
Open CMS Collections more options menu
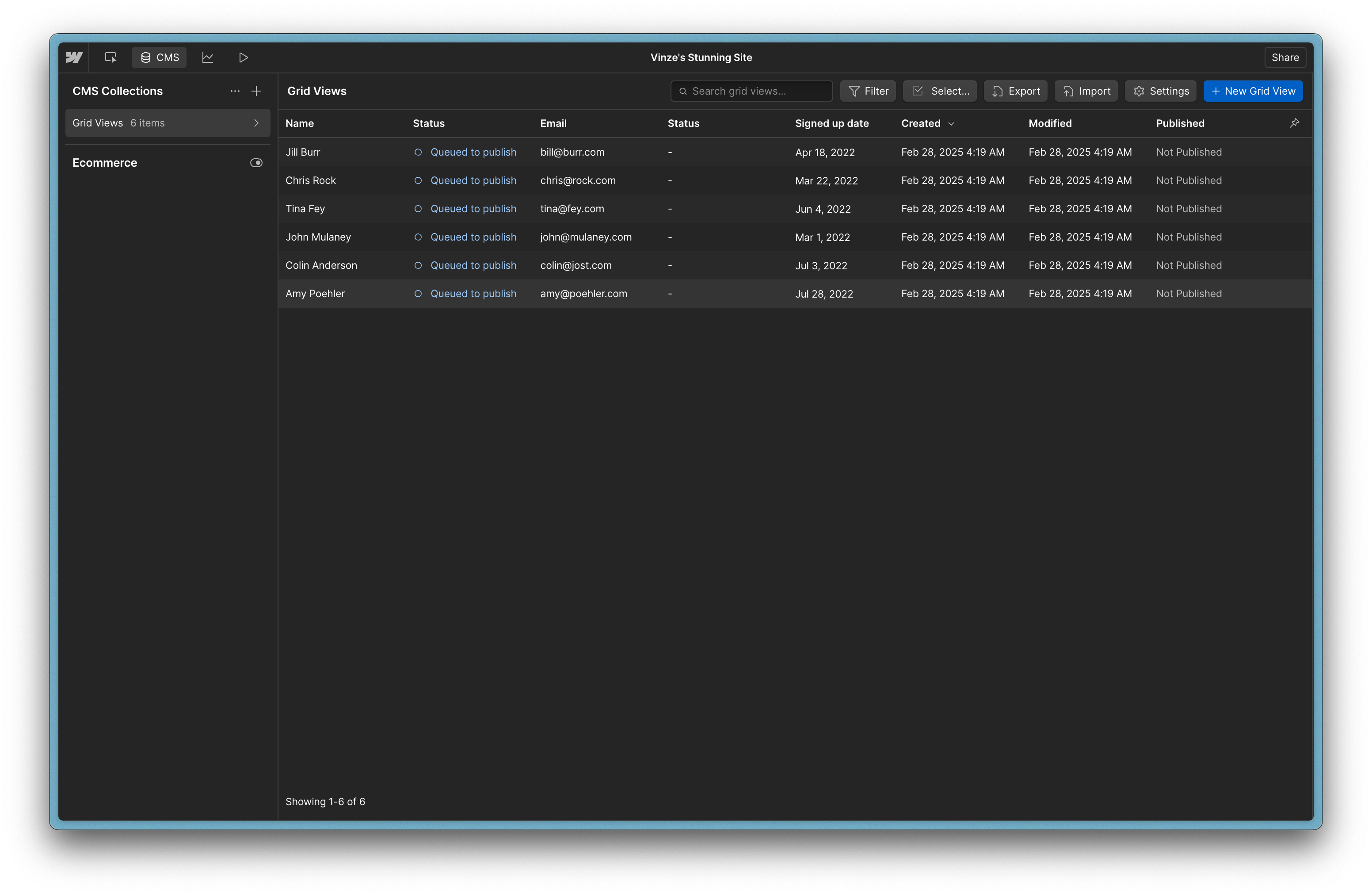click(x=235, y=91)
